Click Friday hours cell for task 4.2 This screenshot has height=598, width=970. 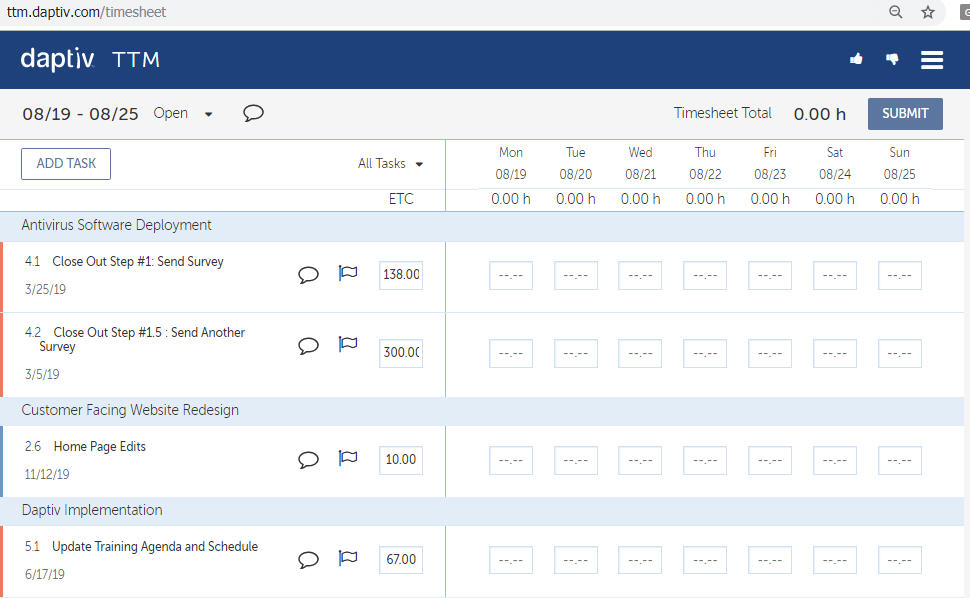(x=770, y=354)
